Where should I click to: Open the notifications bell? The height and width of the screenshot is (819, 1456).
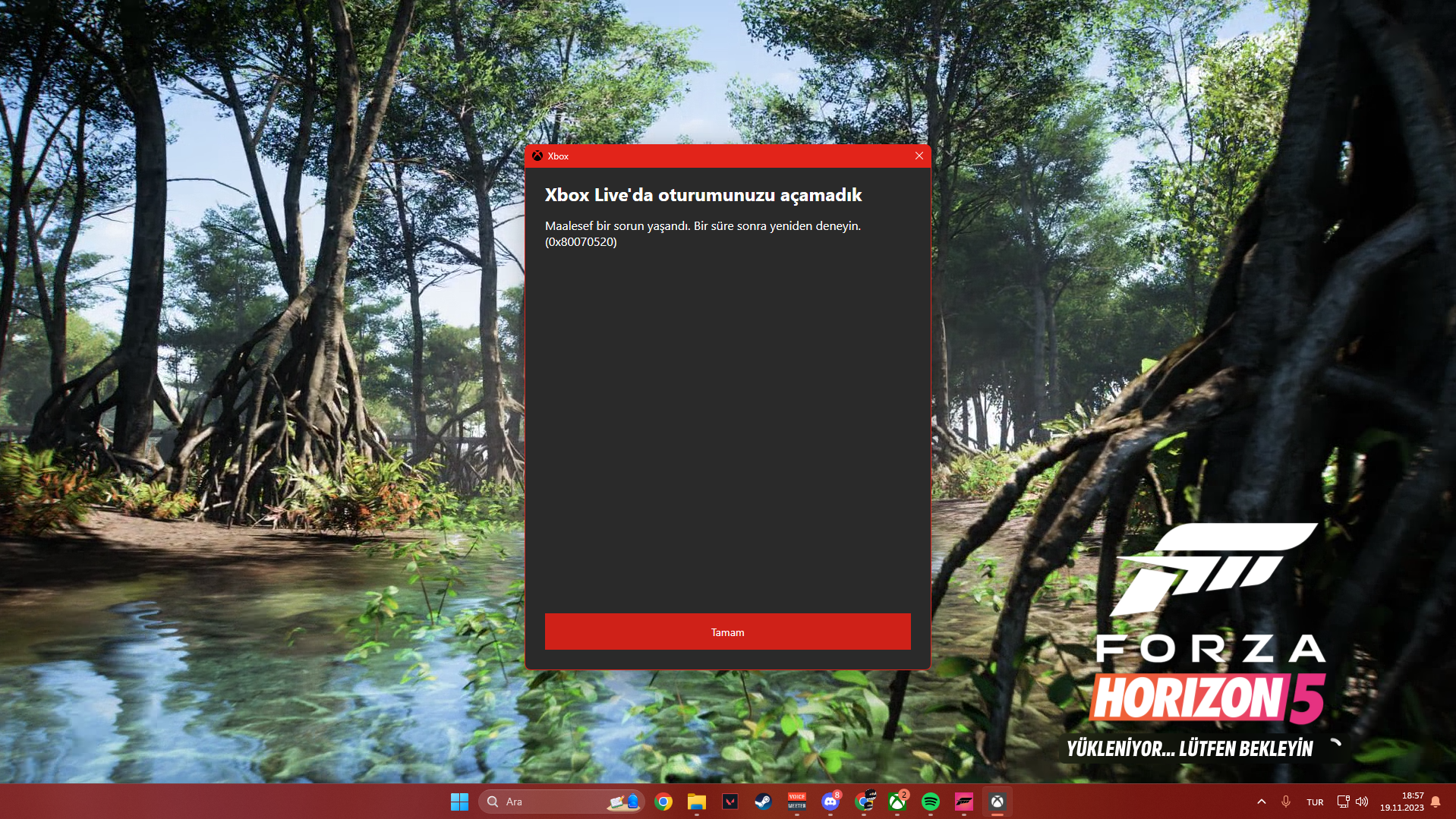[x=1436, y=802]
